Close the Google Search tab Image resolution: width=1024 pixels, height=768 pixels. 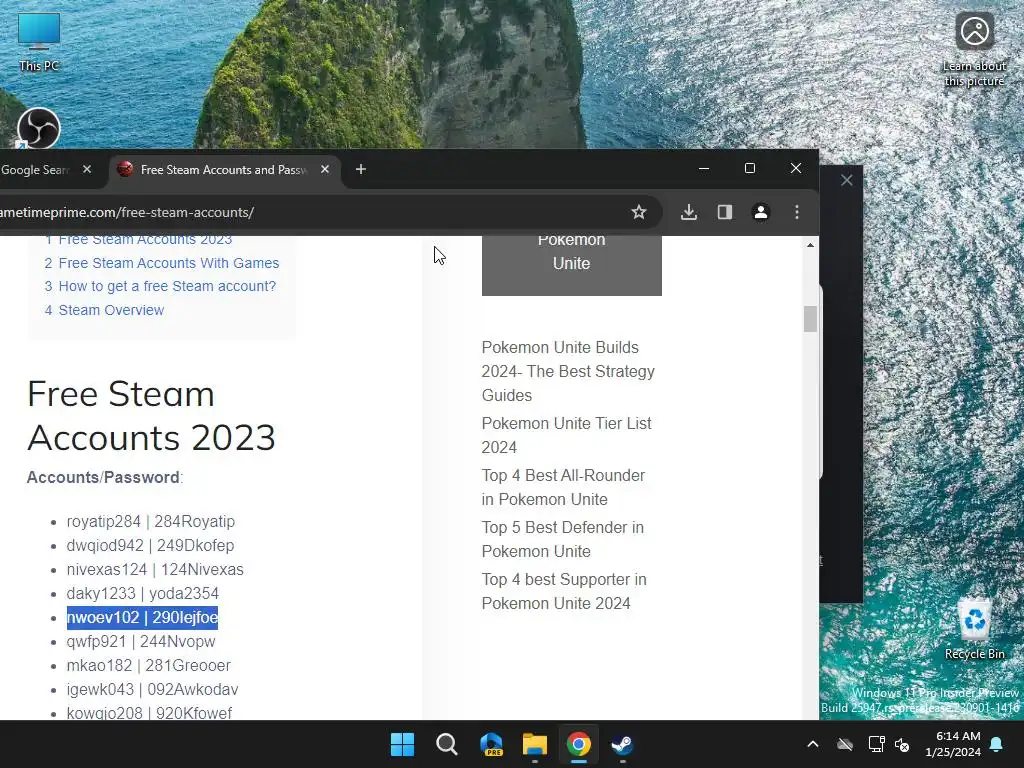[87, 169]
